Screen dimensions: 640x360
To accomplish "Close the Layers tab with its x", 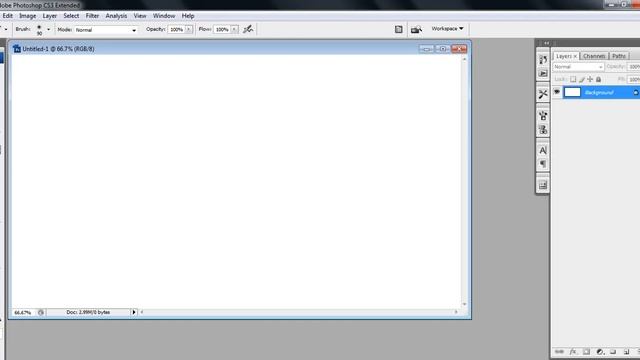I will click(x=576, y=56).
